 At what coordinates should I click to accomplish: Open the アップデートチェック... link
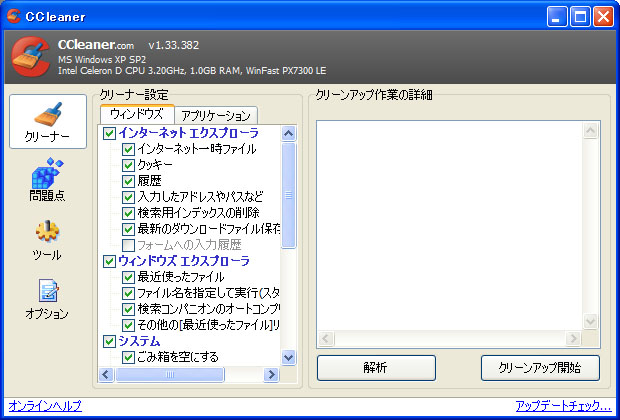click(x=563, y=406)
